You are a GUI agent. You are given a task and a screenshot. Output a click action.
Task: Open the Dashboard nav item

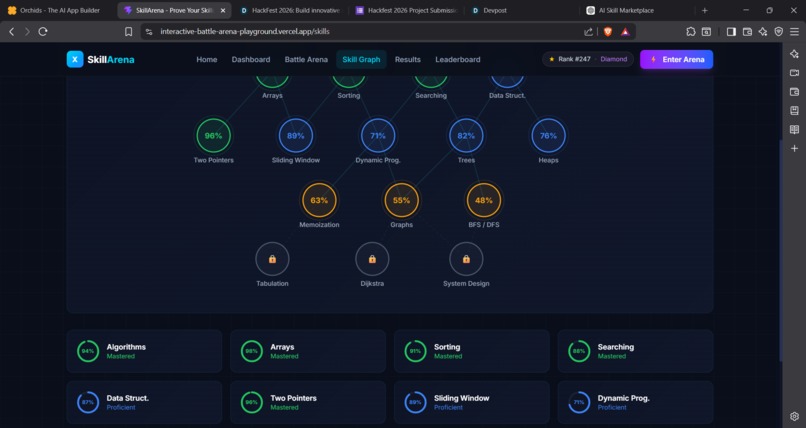coord(251,59)
